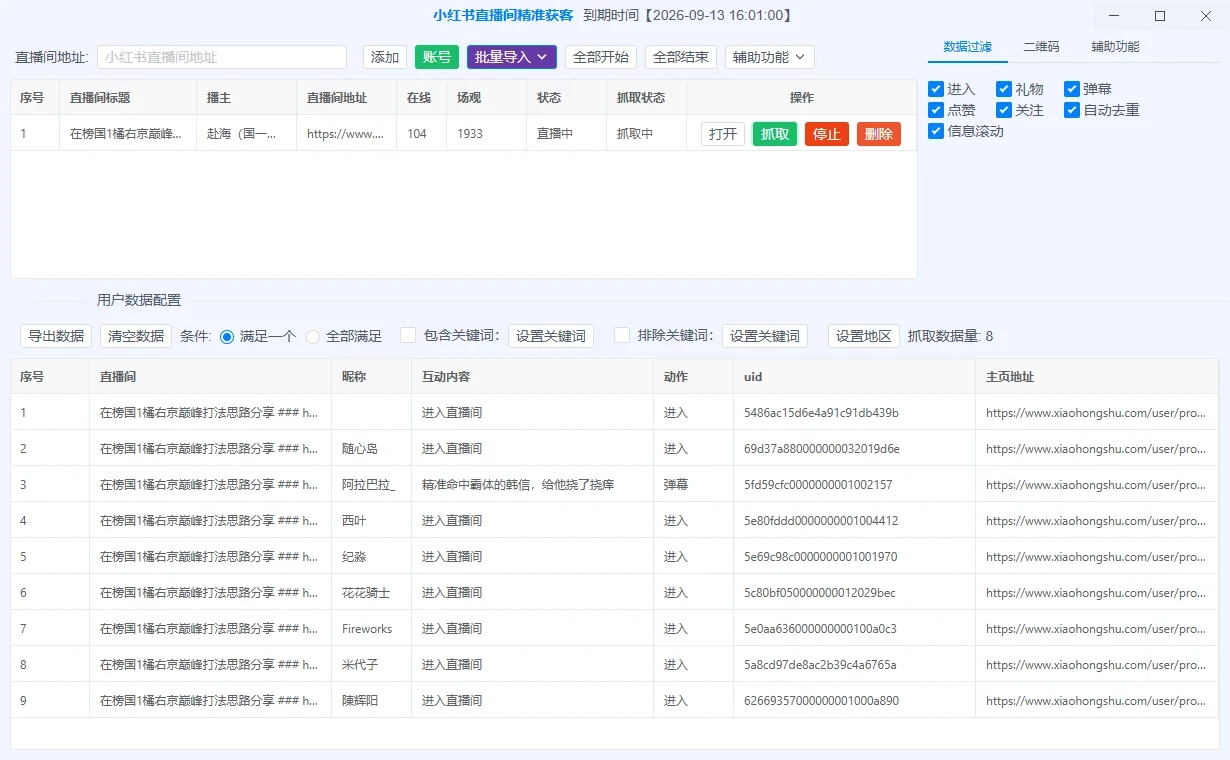Screen dimensions: 1230x760
Task: Click the 精准命中霸体的韩信 comment cell
Action: click(532, 485)
